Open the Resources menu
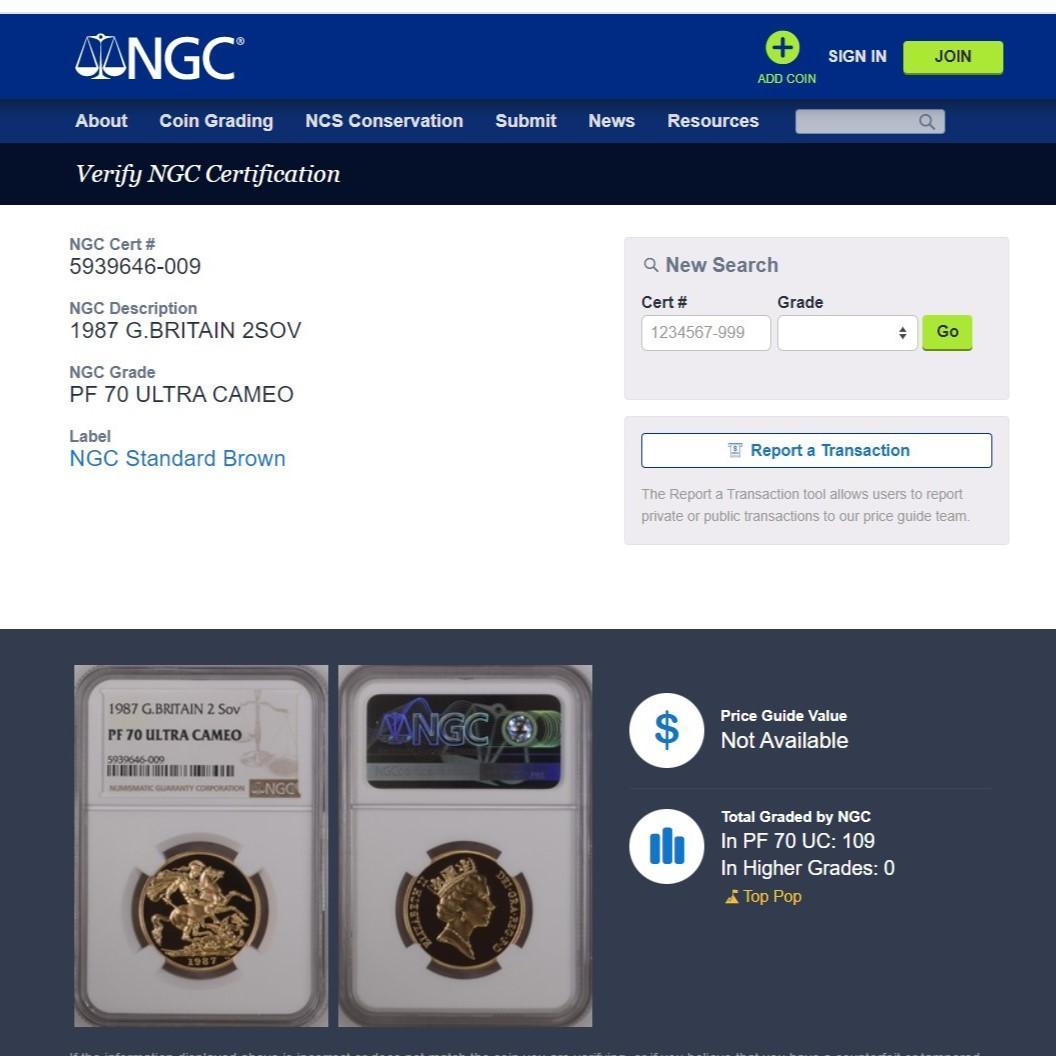 point(713,121)
